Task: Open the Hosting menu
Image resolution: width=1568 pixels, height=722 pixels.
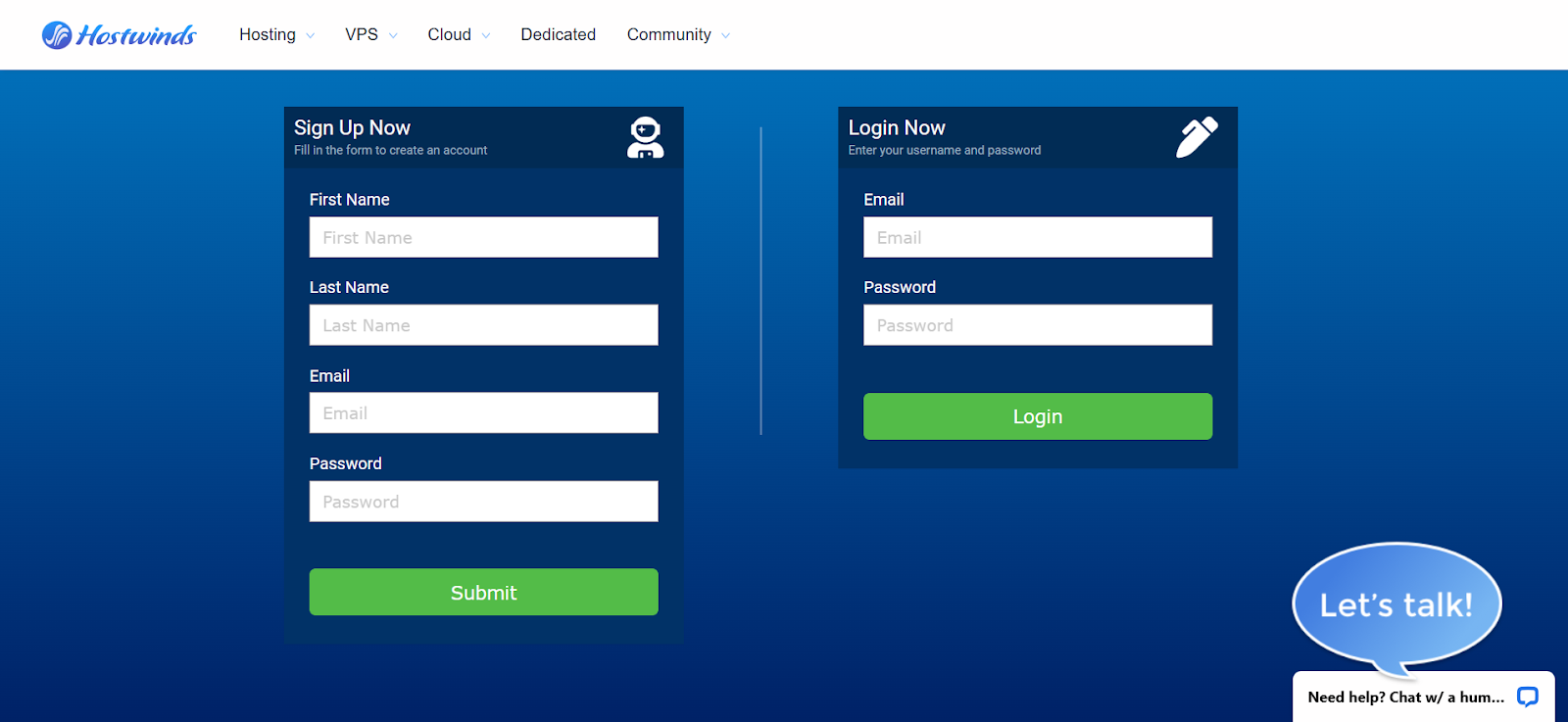Action: click(268, 34)
